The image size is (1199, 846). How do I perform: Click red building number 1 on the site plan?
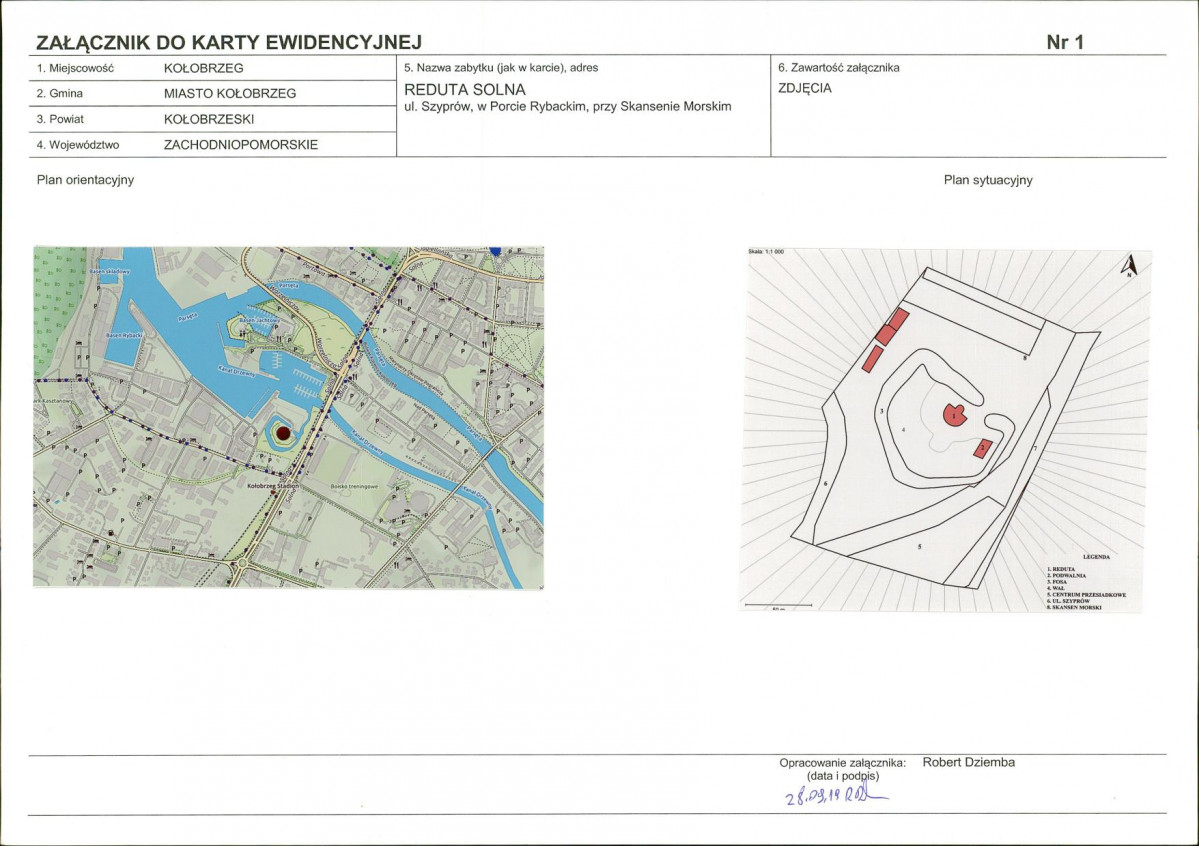pos(954,415)
